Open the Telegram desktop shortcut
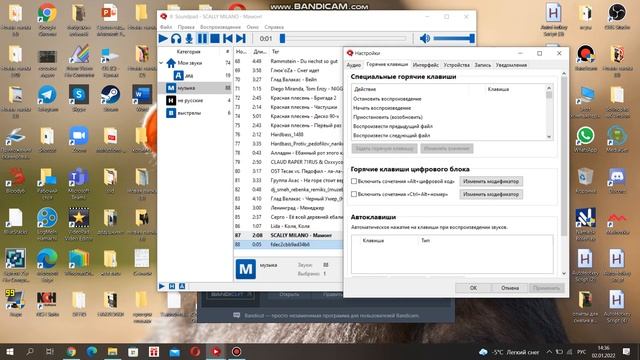Screen dimensions: 640x360 click(x=47, y=98)
